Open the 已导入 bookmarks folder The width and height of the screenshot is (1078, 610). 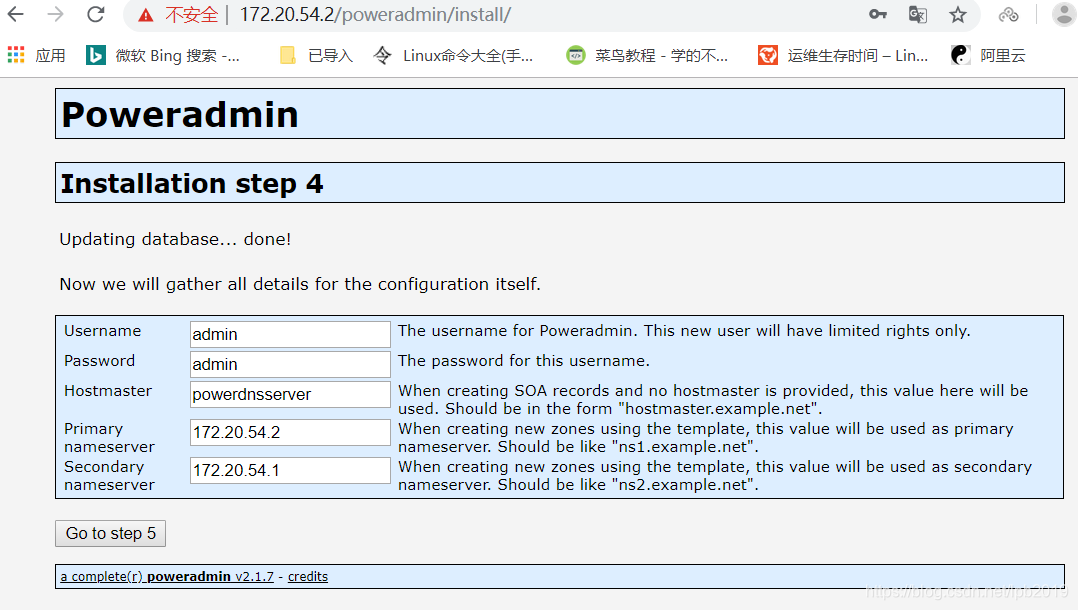[317, 55]
